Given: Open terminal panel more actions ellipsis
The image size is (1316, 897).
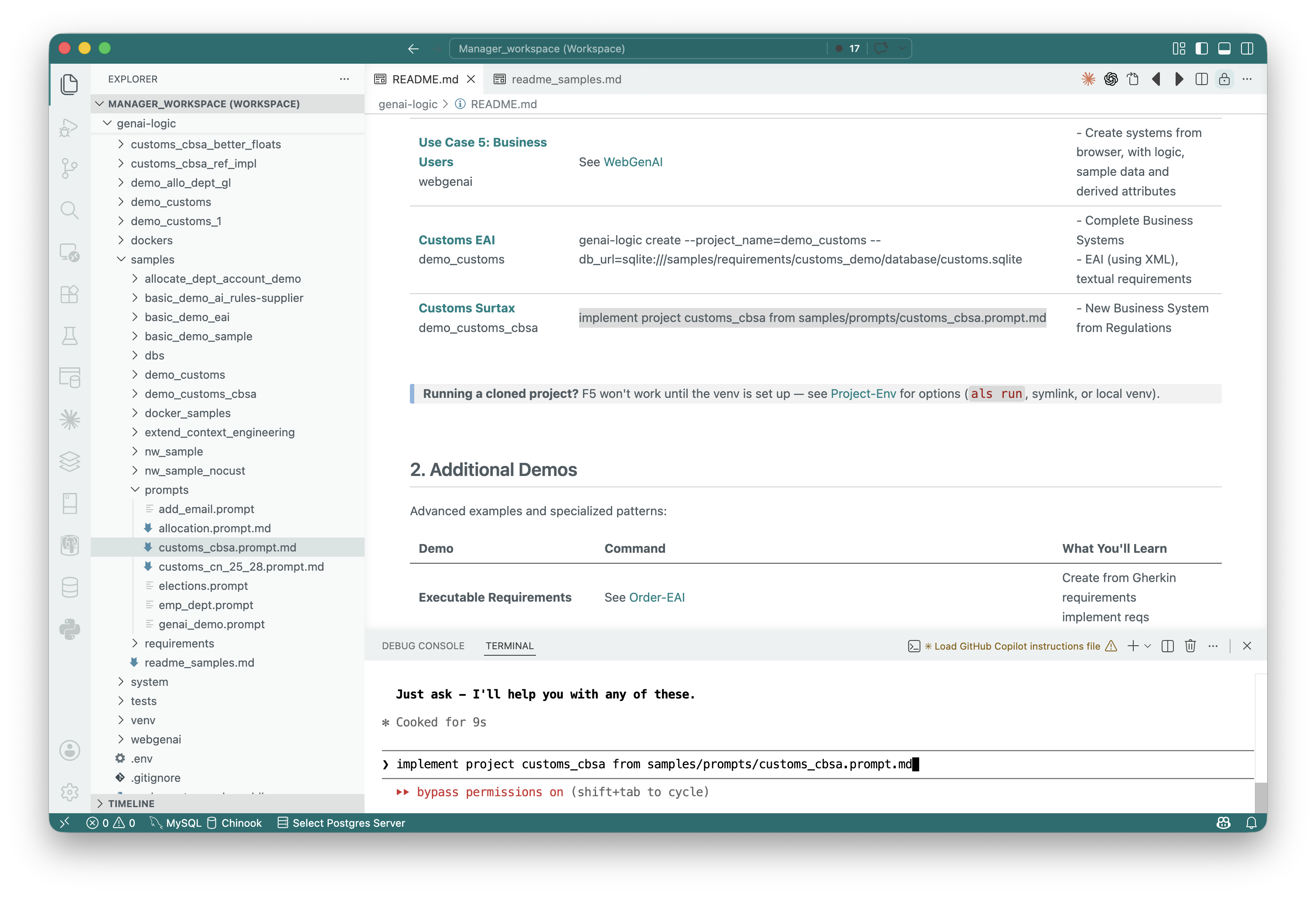Looking at the screenshot, I should click(1212, 646).
